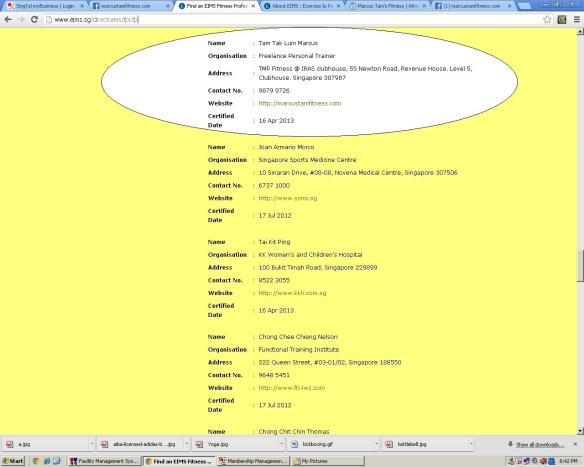Viewport: 584px width, 467px height.
Task: Click the name Chong Chee Chieng Nelson
Action: [x=298, y=337]
